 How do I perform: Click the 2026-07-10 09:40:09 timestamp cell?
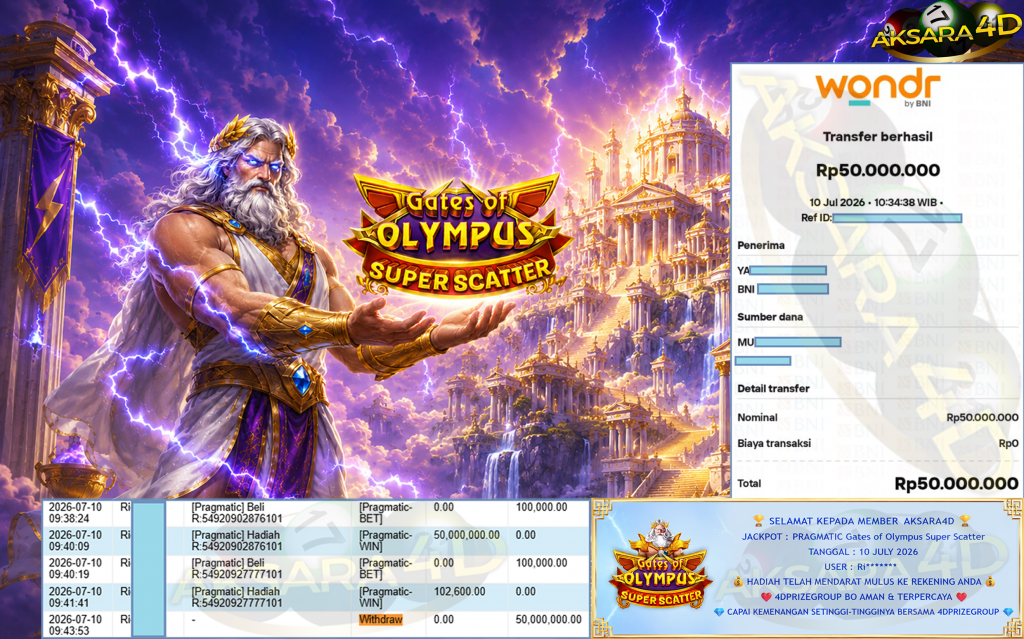[75, 540]
